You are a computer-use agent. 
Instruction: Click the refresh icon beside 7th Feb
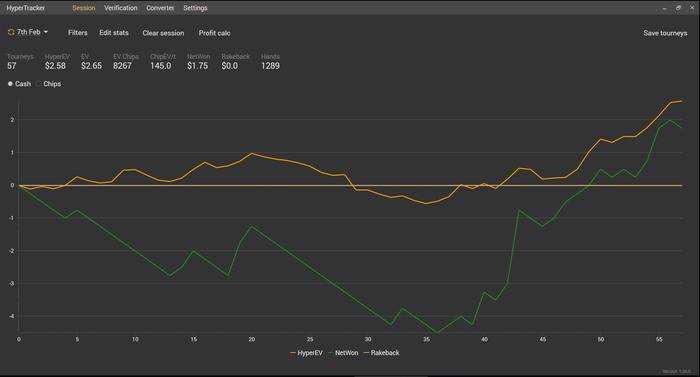[11, 32]
